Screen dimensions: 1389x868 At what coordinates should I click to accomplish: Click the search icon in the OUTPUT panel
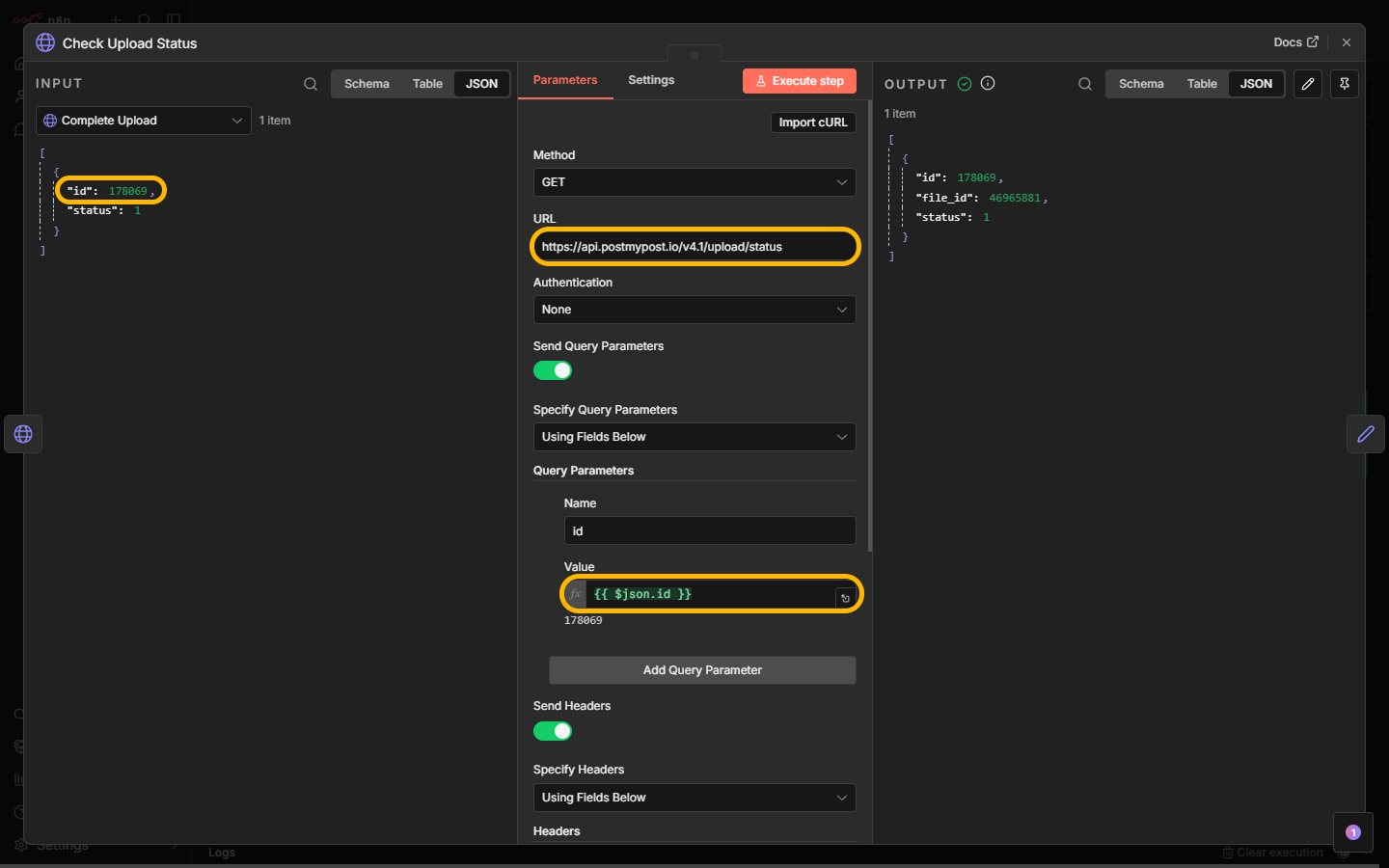(x=1085, y=84)
